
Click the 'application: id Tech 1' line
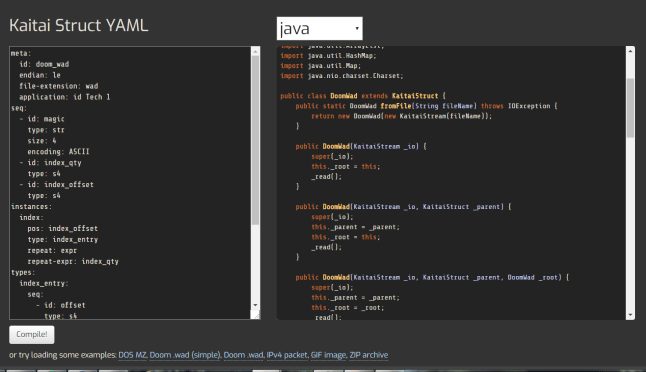[65, 97]
